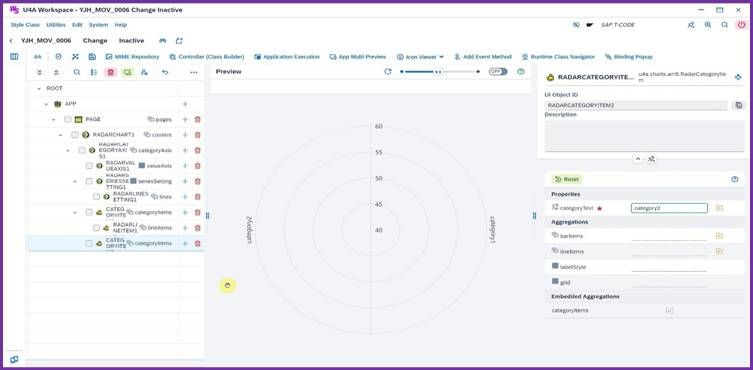Click the shield check icon in toolbar
Image resolution: width=753 pixels, height=370 pixels.
(59, 57)
